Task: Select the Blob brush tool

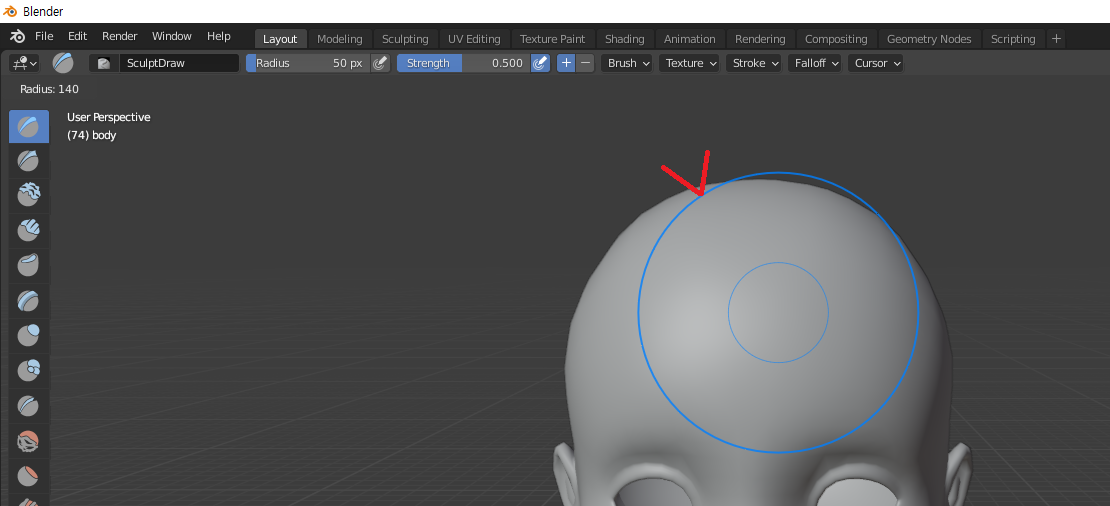Action: pos(29,371)
